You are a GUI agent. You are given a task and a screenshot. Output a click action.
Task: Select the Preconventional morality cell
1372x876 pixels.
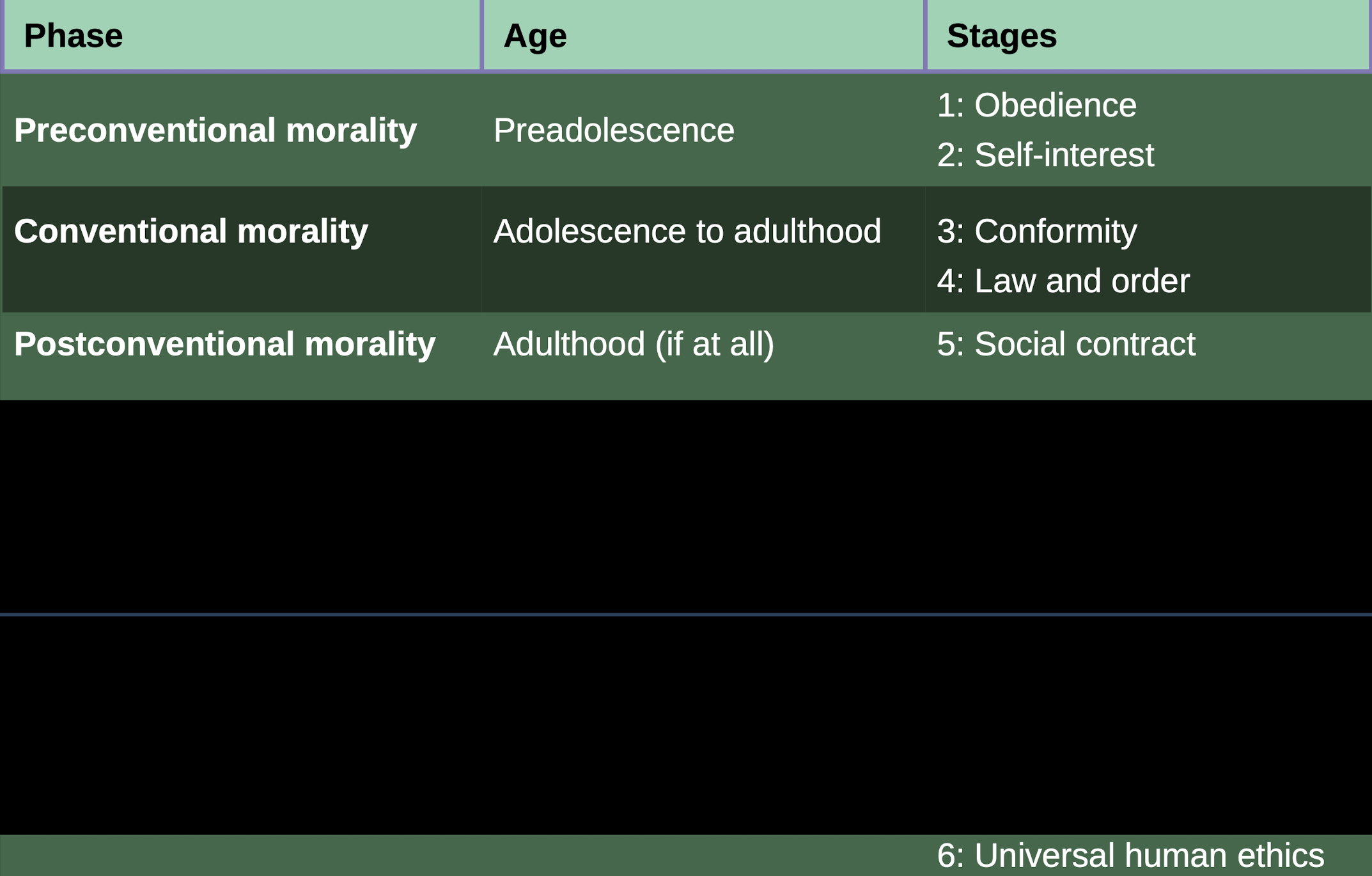[x=215, y=130]
